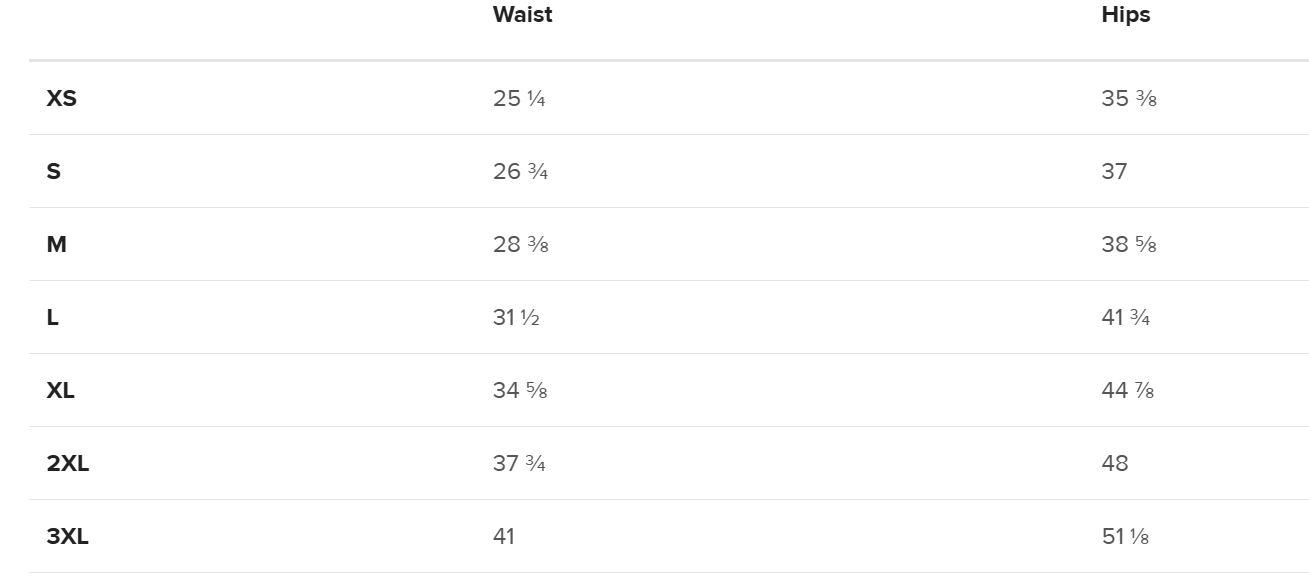Select the XL waist value 34 ⅝

click(x=520, y=390)
